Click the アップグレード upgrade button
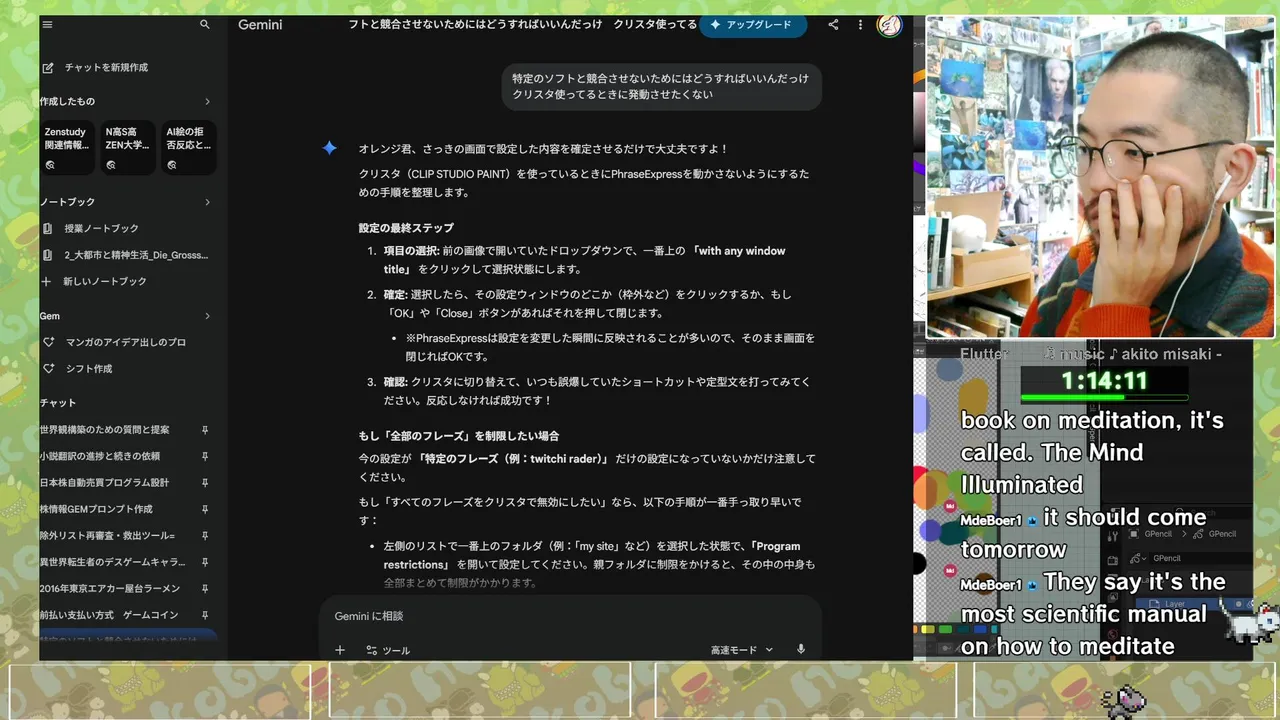1280x720 pixels. pos(753,25)
